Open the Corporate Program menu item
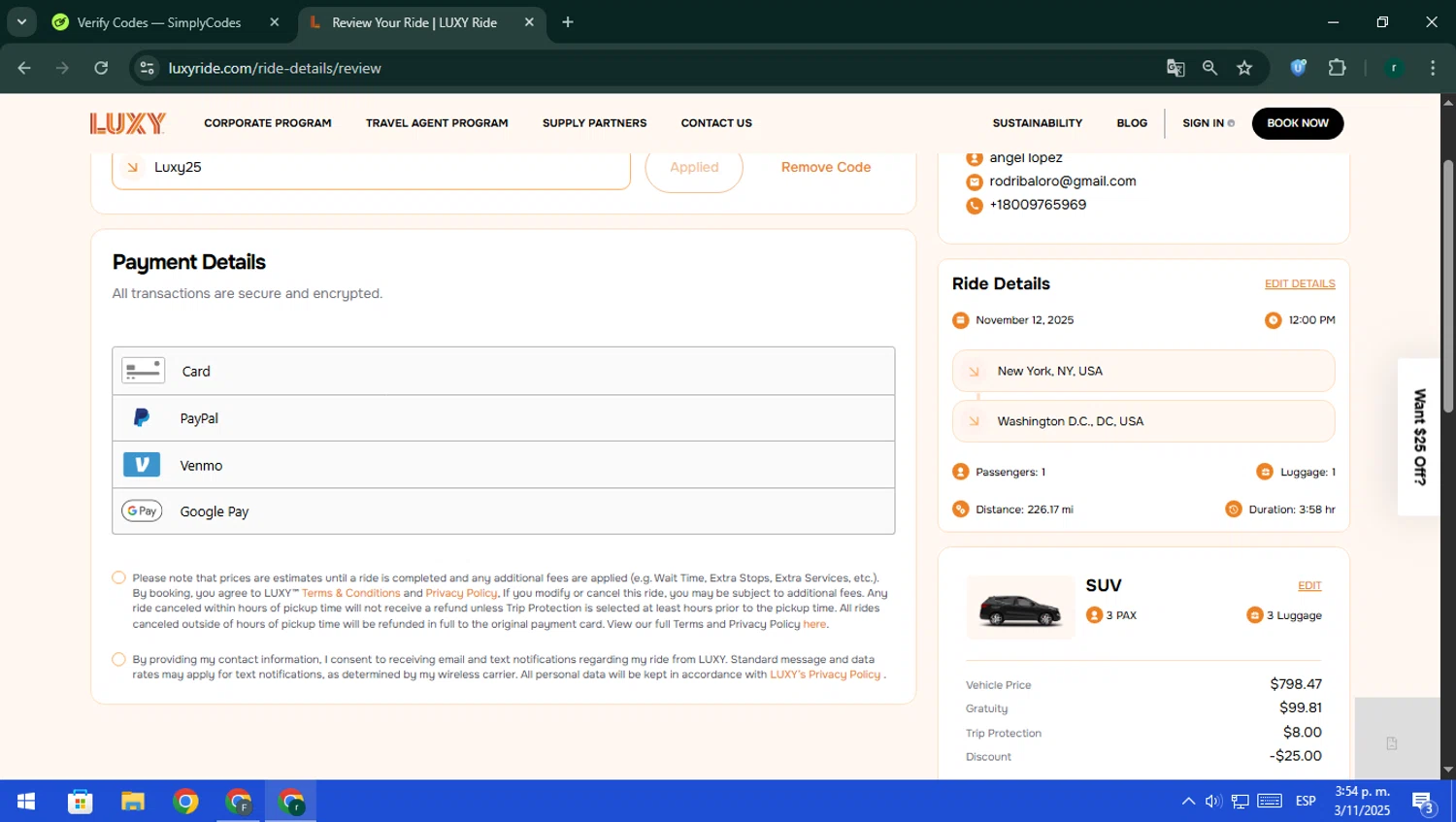The height and width of the screenshot is (822, 1456). (268, 123)
